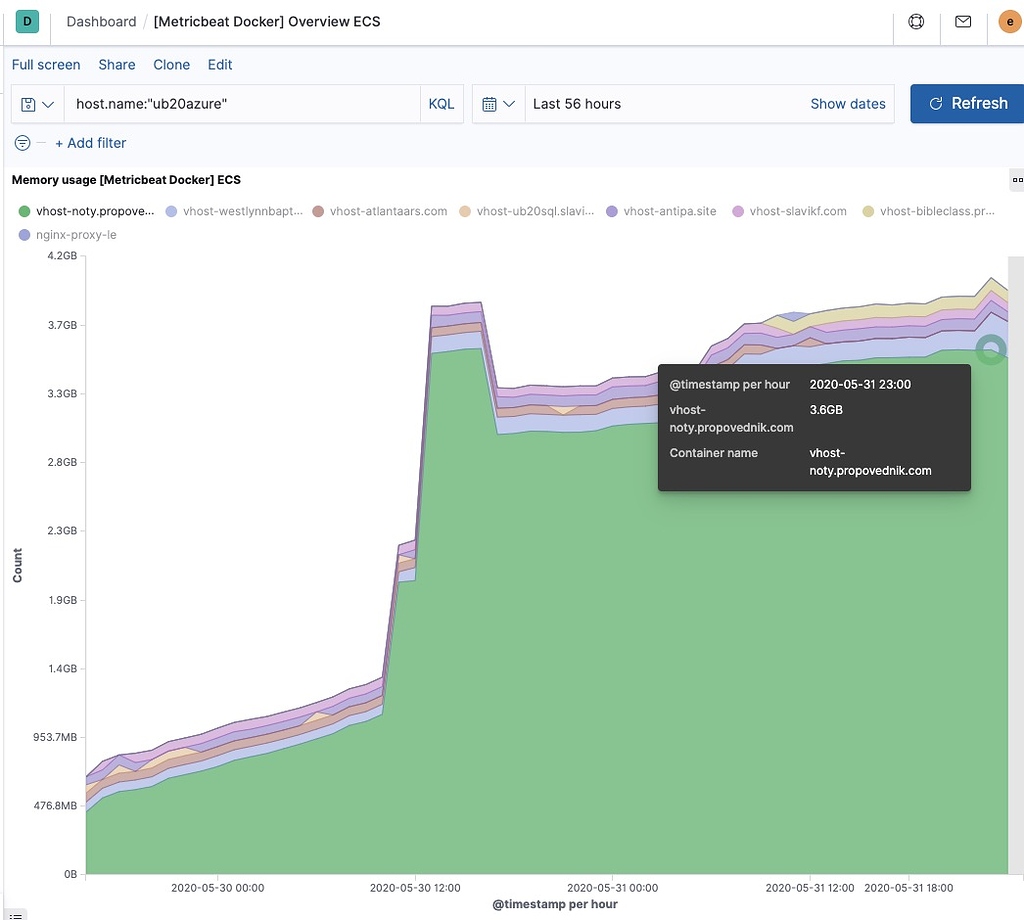Click the Show dates link
1024x920 pixels.
click(x=847, y=103)
